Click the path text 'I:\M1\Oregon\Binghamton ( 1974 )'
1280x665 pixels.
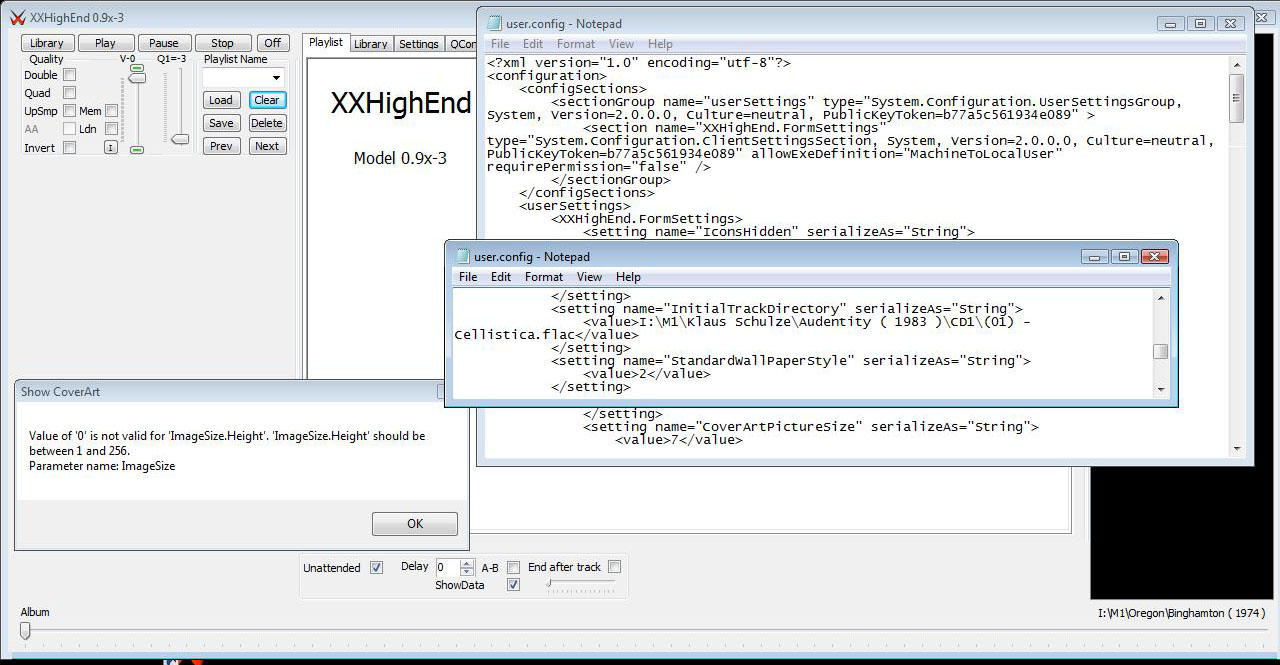coord(1181,613)
